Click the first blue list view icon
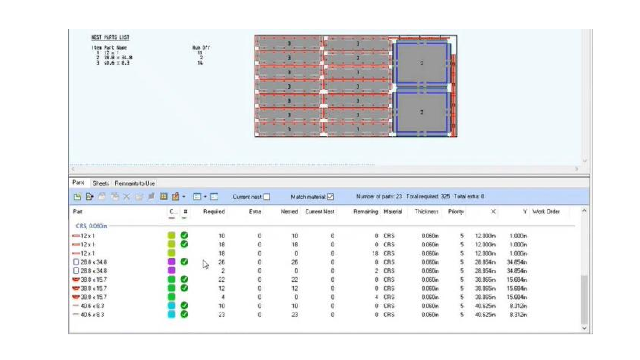This screenshot has width=640, height=360. pyautogui.click(x=197, y=197)
